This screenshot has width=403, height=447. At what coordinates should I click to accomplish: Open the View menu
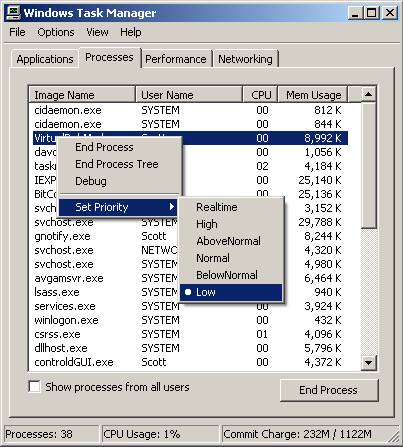pyautogui.click(x=97, y=32)
